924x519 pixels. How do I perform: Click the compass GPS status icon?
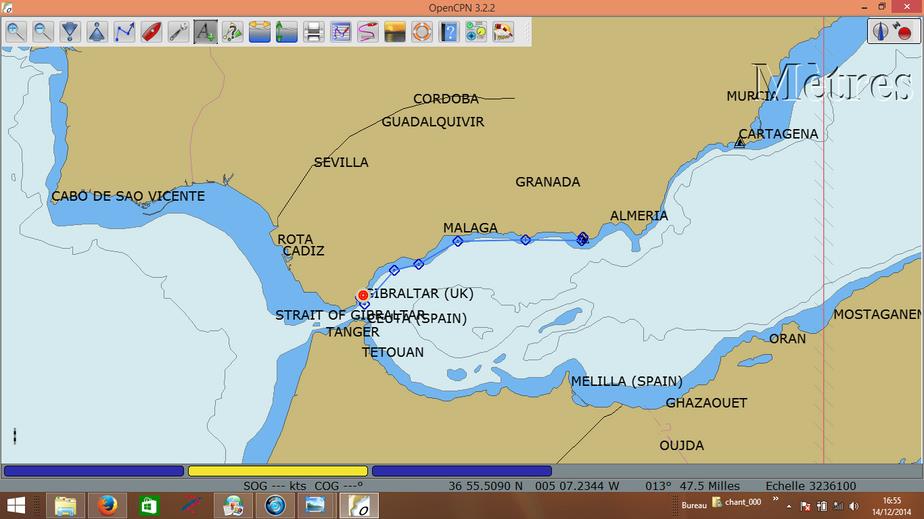click(880, 31)
